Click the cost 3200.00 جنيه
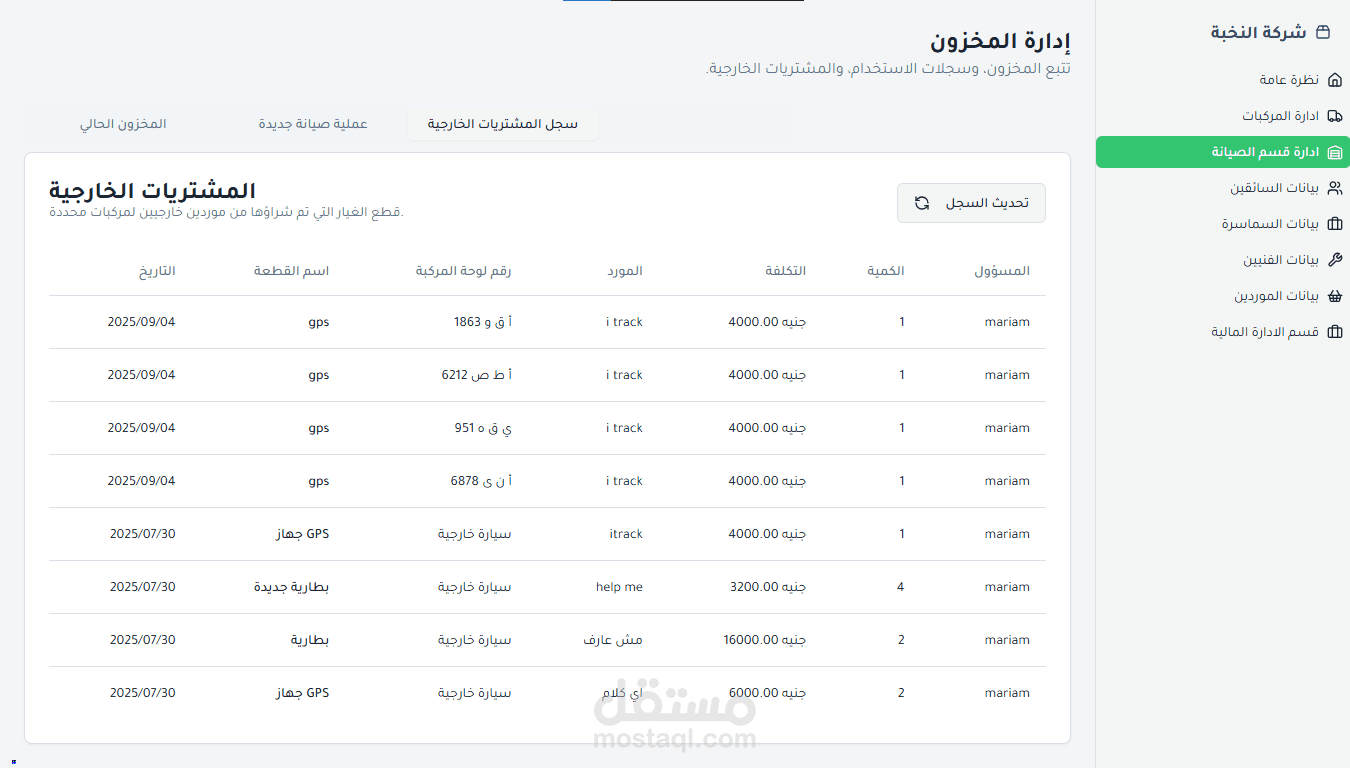This screenshot has height=768, width=1350. 767,587
